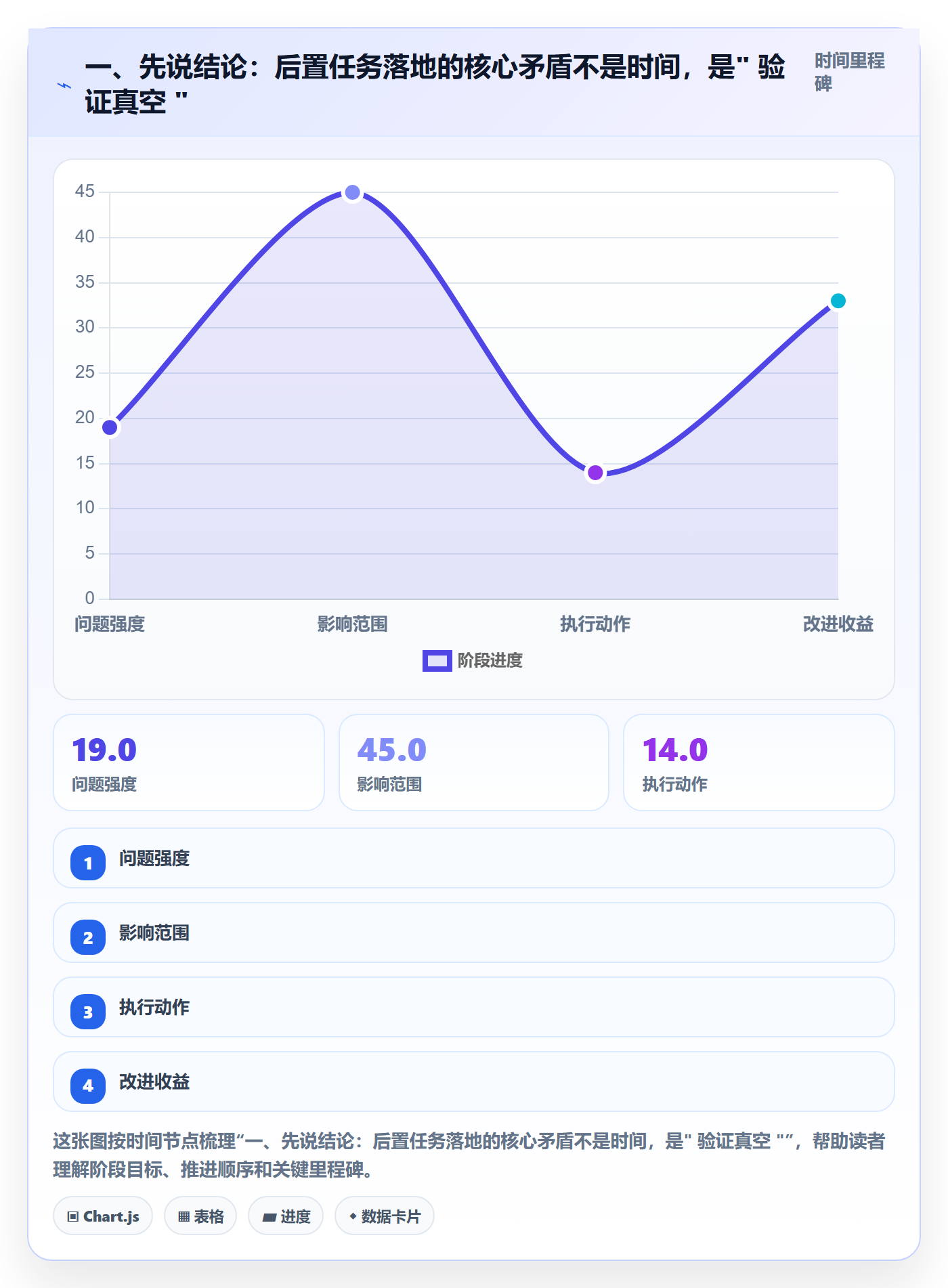Toggle the 阶段进度 legend swatch
The width and height of the screenshot is (948, 1288).
(437, 660)
